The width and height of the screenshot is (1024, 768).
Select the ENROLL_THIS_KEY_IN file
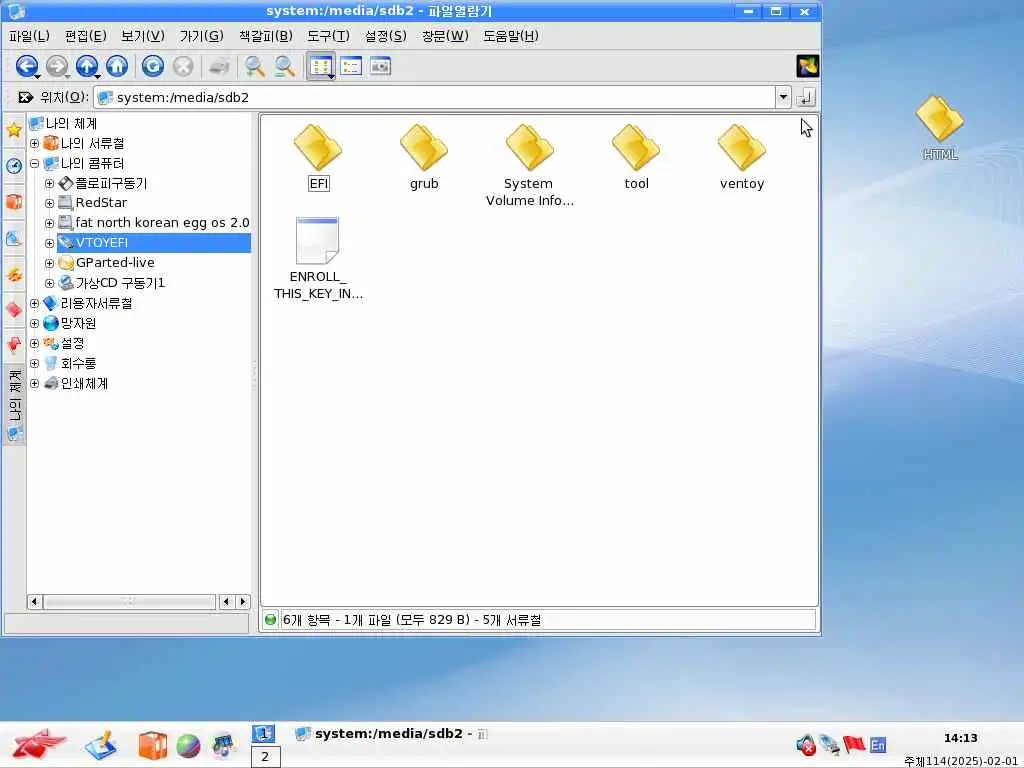(x=318, y=259)
